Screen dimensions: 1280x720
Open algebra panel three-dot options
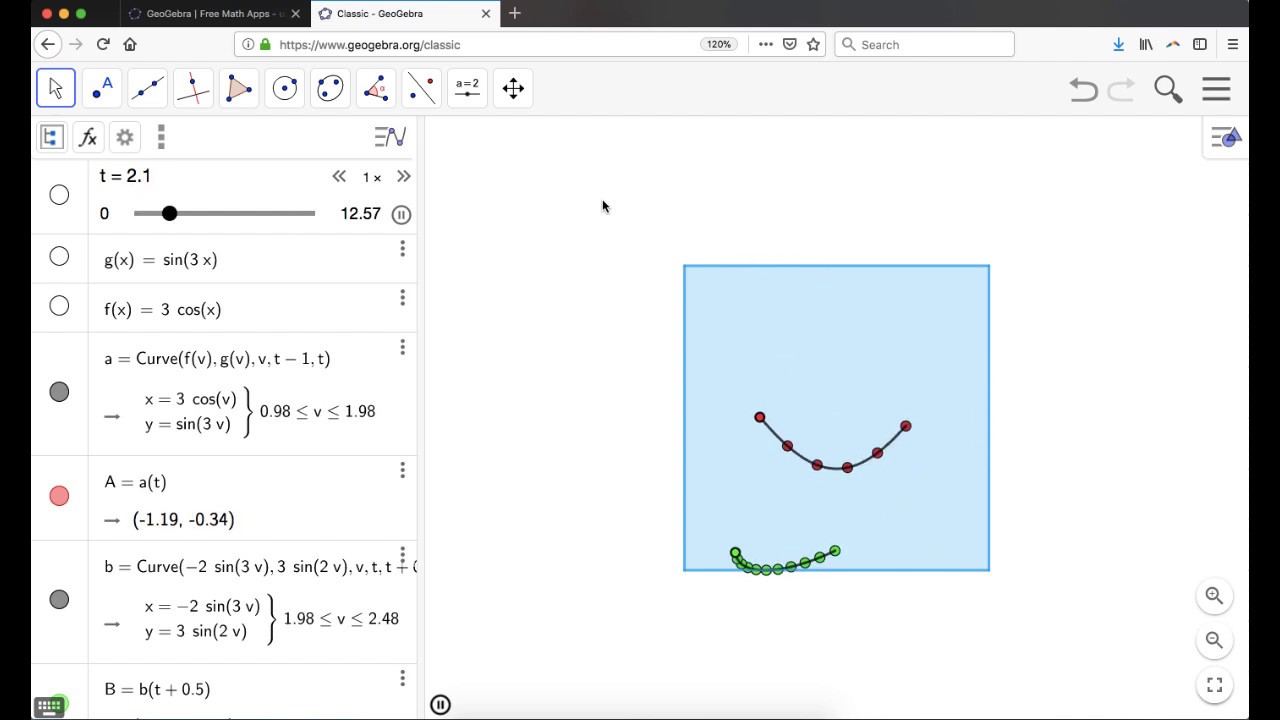pos(161,137)
